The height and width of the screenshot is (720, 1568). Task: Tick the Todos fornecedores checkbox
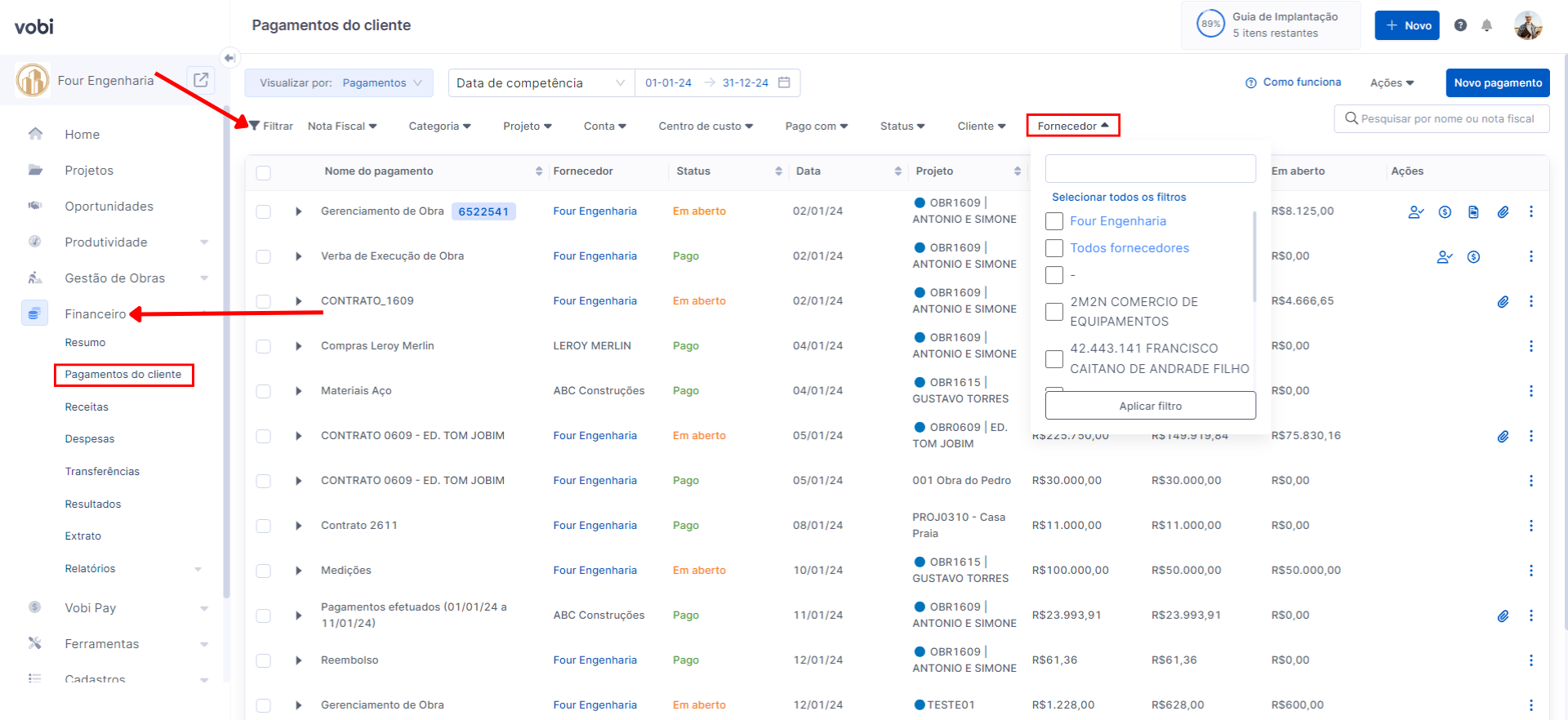1054,248
